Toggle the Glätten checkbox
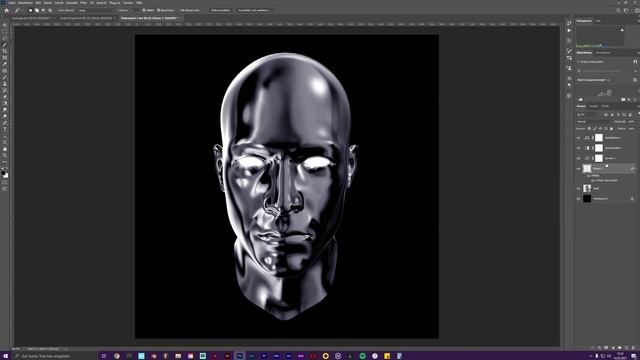 tap(144, 10)
